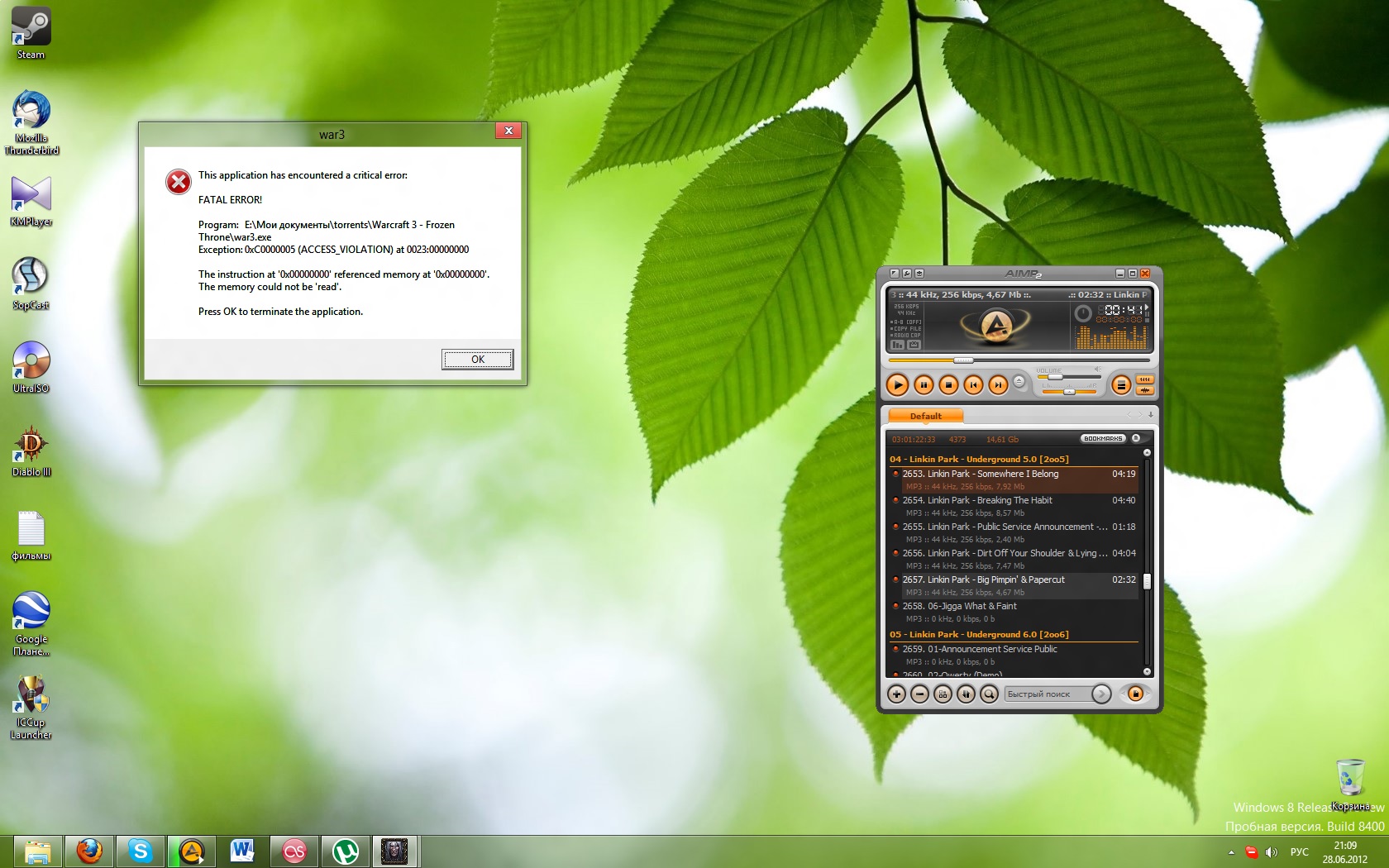Click the remove tracks minus icon
This screenshot has height=868, width=1389.
pyautogui.click(x=919, y=694)
